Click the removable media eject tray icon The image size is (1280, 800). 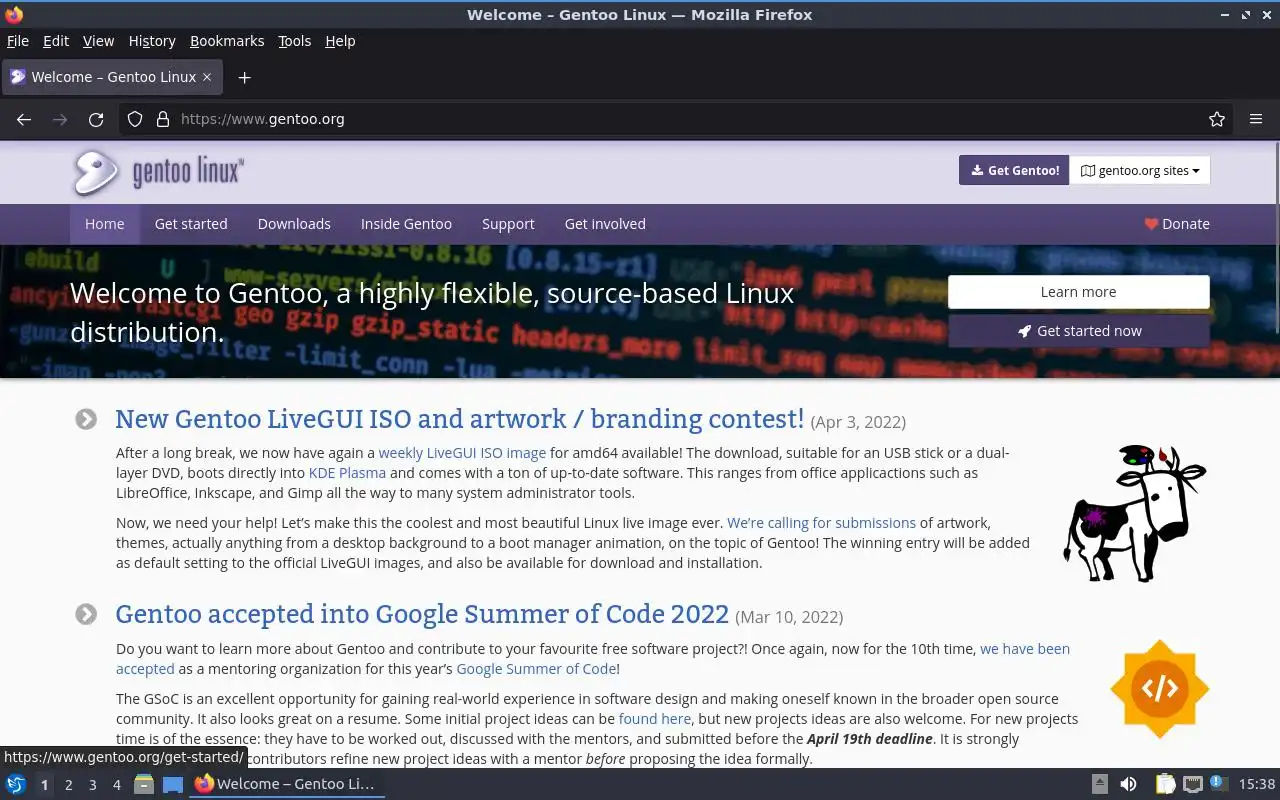(x=1099, y=785)
